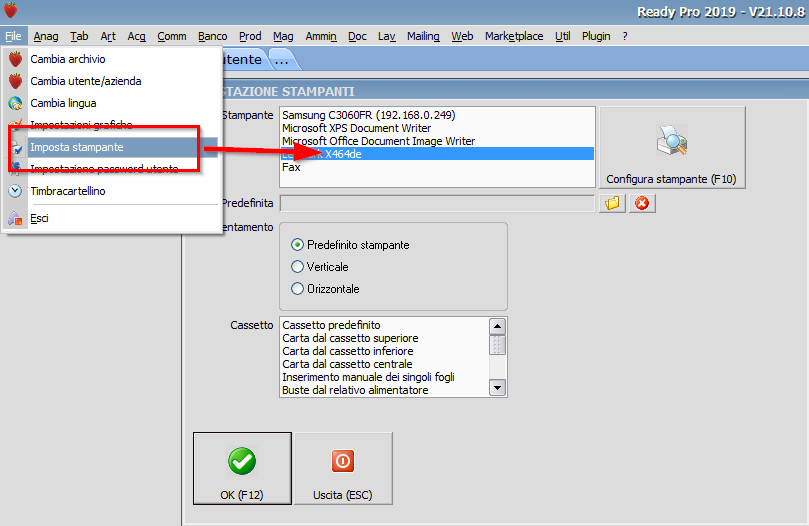Image resolution: width=809 pixels, height=526 pixels.
Task: Choose Imposta stampante menu entry
Action: (x=112, y=147)
